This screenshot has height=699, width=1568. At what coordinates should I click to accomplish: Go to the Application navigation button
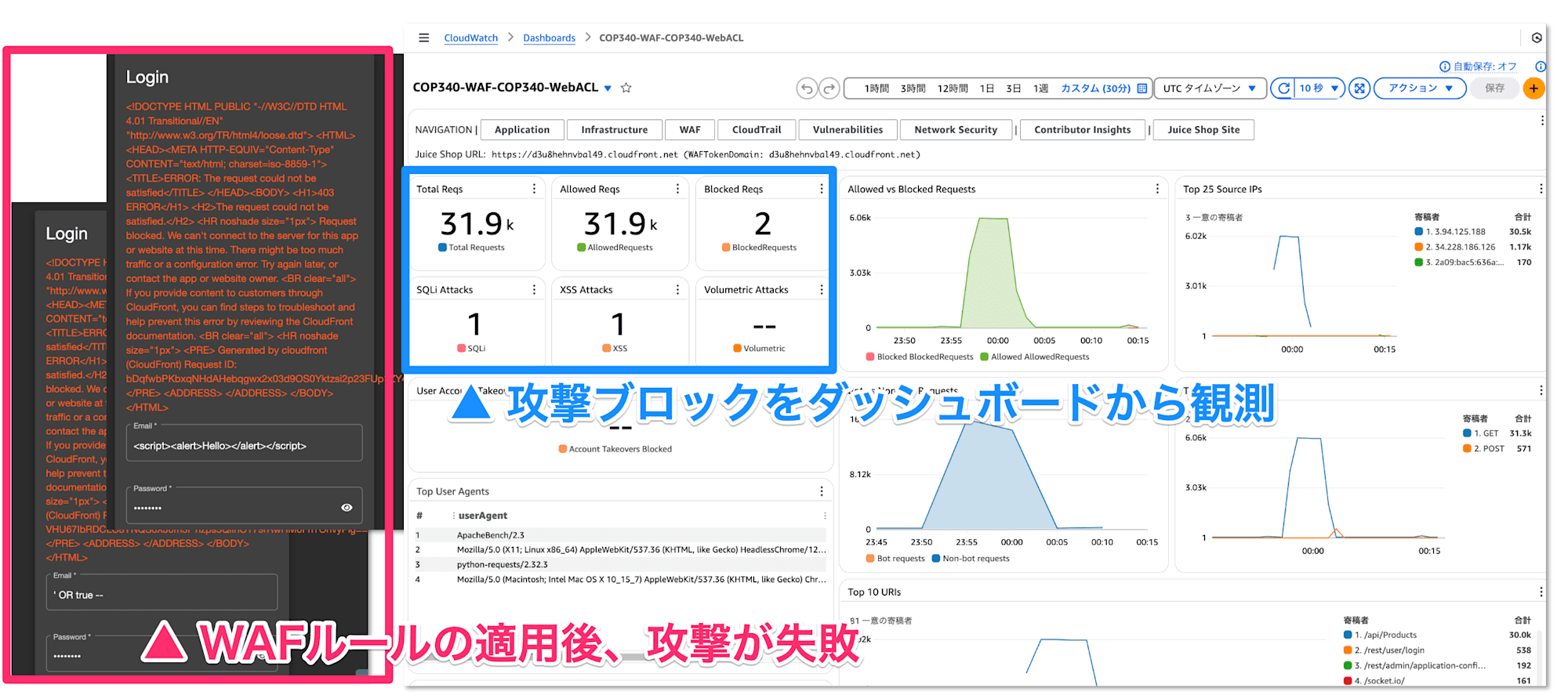point(522,130)
